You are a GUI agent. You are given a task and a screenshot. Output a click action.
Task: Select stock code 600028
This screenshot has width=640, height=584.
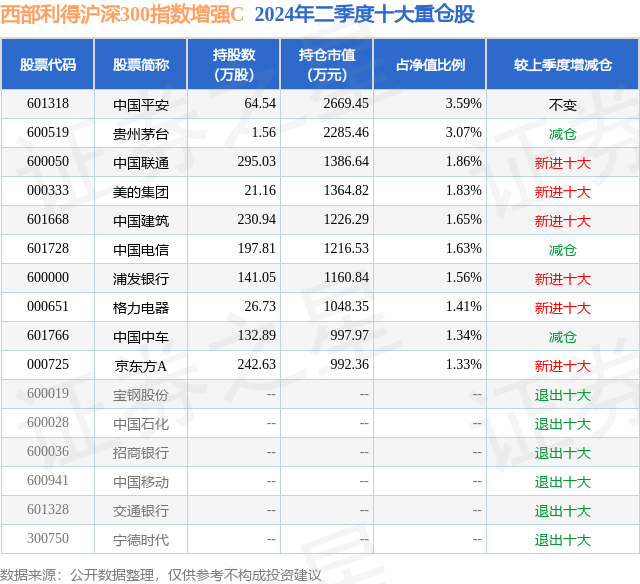(48, 422)
